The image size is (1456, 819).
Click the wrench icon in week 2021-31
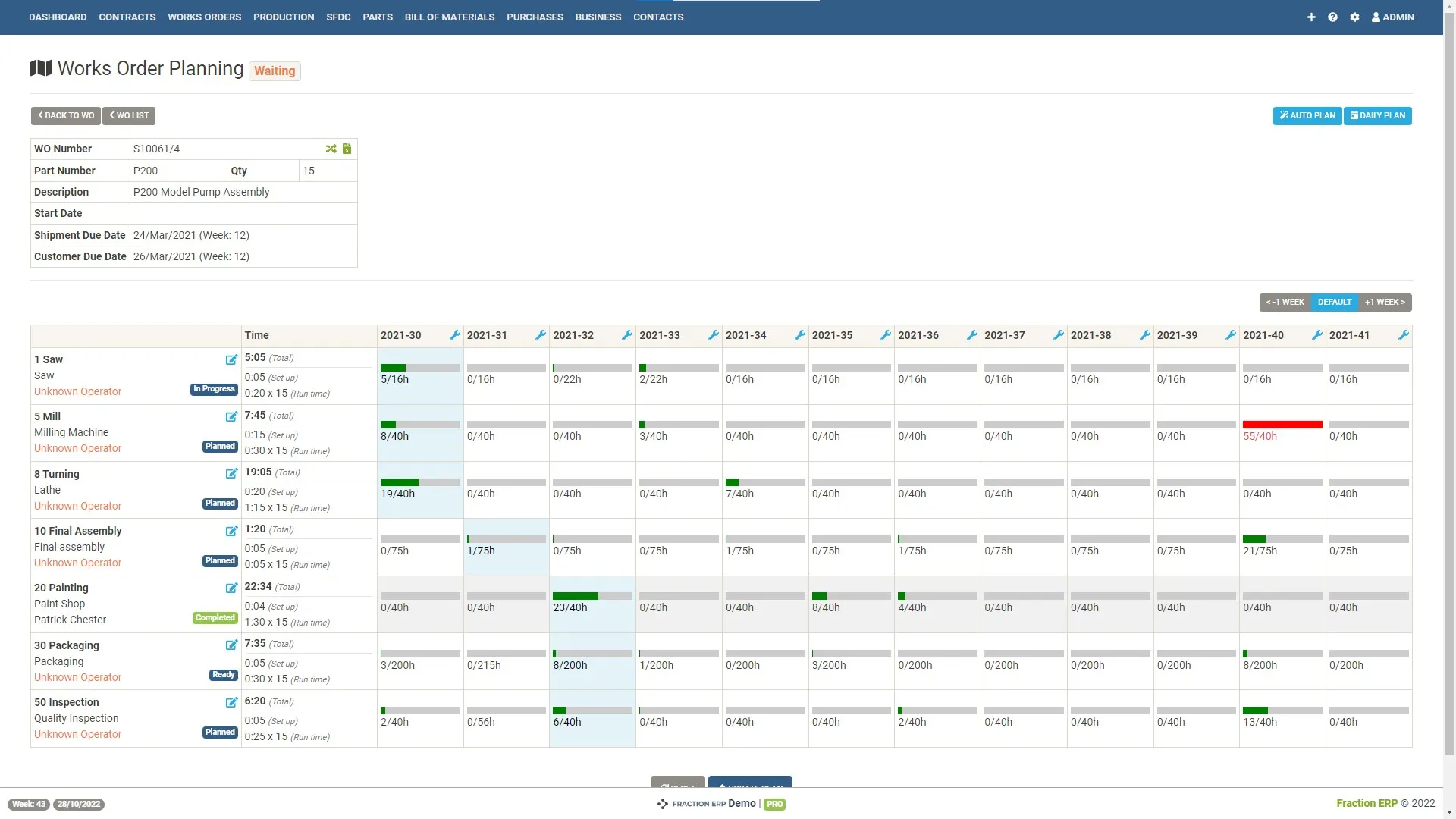pos(541,335)
